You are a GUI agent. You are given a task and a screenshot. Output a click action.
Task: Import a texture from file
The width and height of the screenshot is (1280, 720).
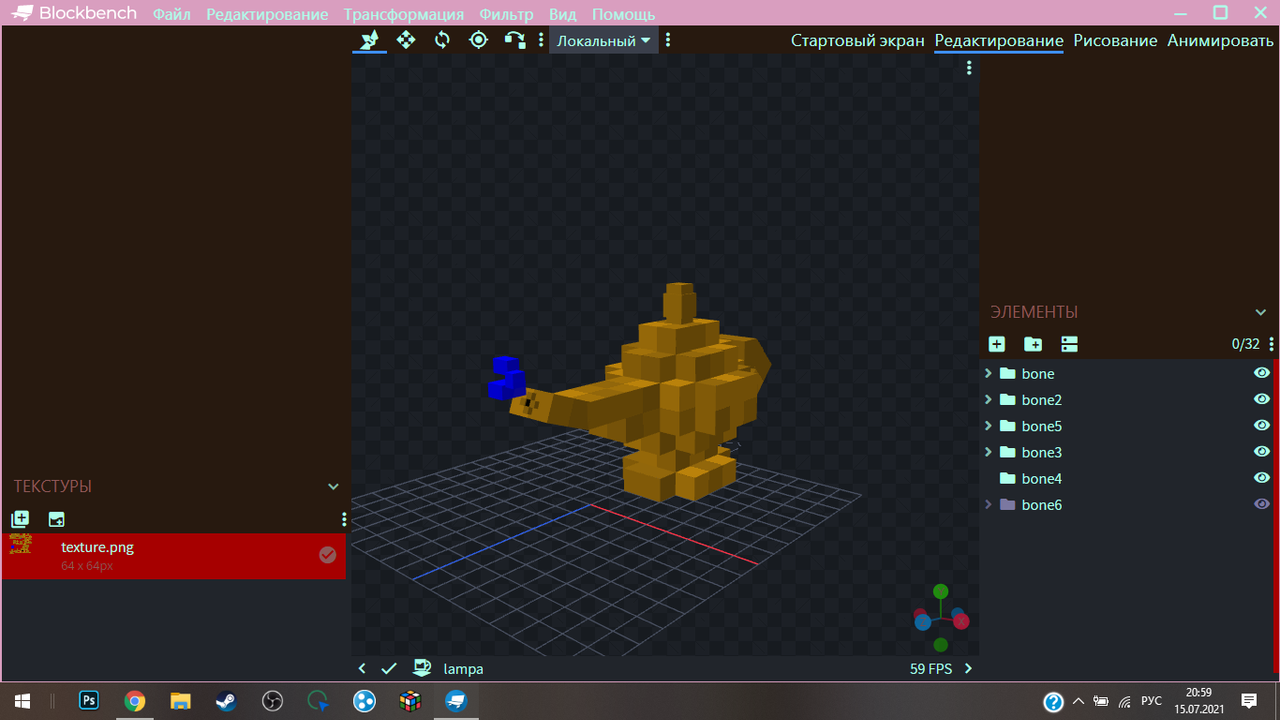[20, 519]
